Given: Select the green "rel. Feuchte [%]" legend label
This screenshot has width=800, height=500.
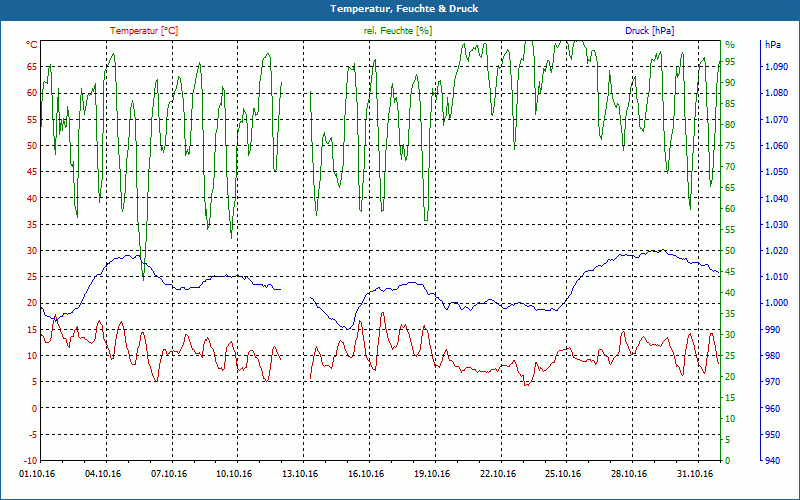Looking at the screenshot, I should [398, 31].
